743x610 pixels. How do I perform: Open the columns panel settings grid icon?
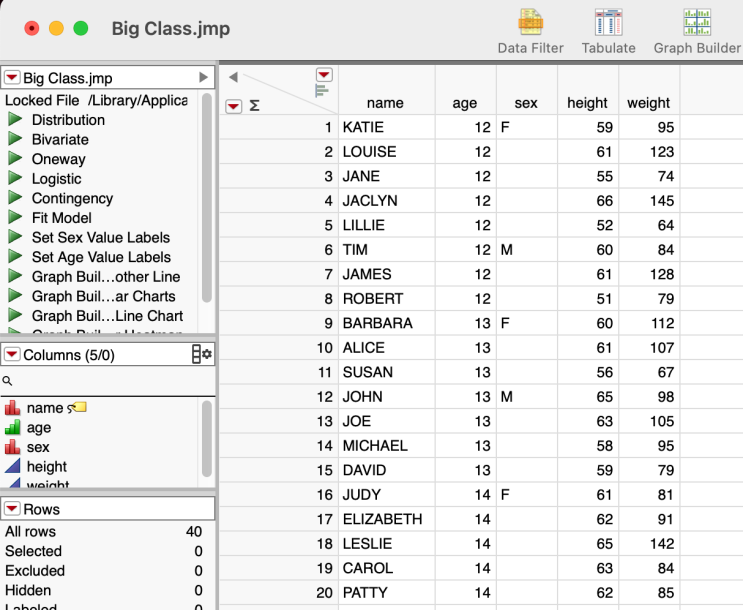201,355
